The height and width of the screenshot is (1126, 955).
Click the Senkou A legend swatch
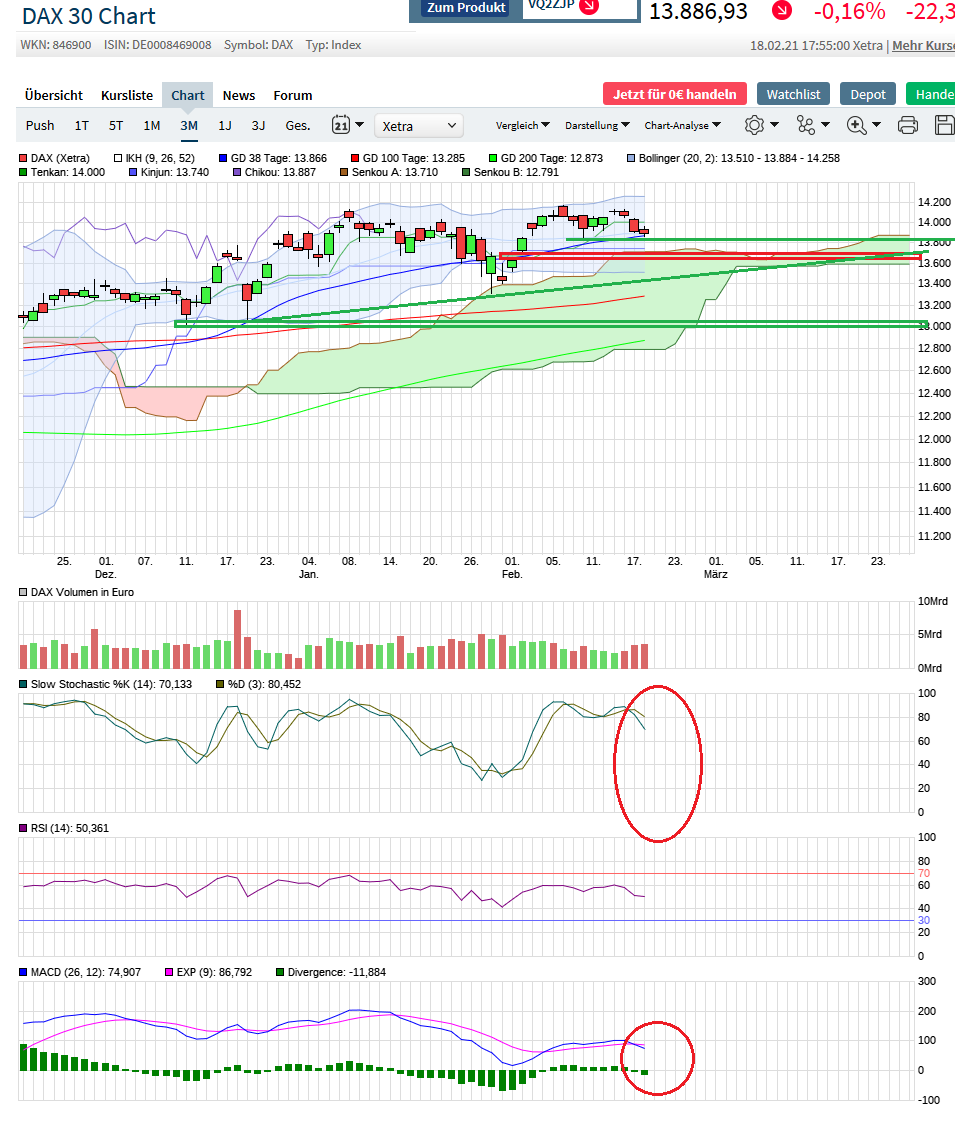(x=344, y=172)
